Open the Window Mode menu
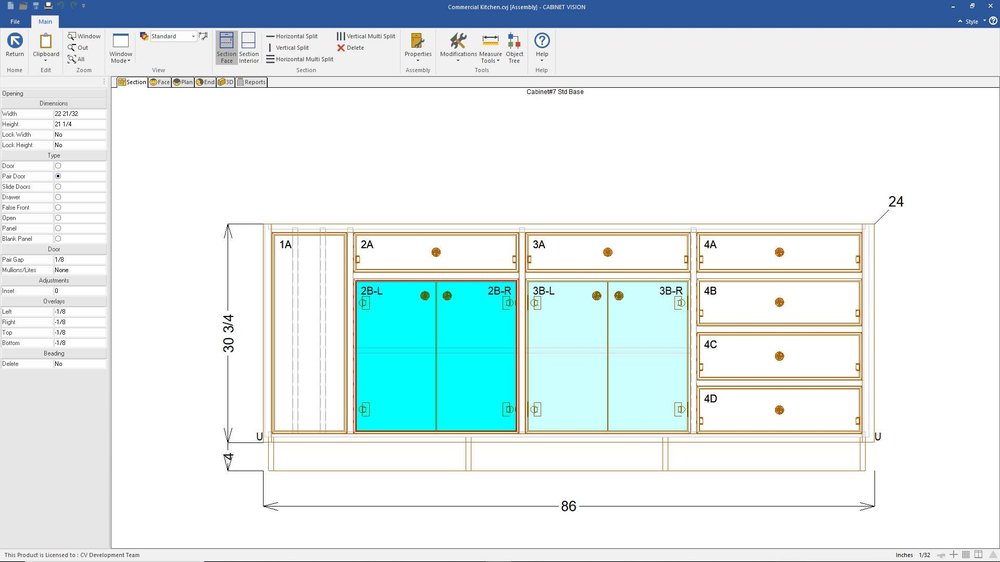Viewport: 1000px width, 562px height. [x=121, y=48]
